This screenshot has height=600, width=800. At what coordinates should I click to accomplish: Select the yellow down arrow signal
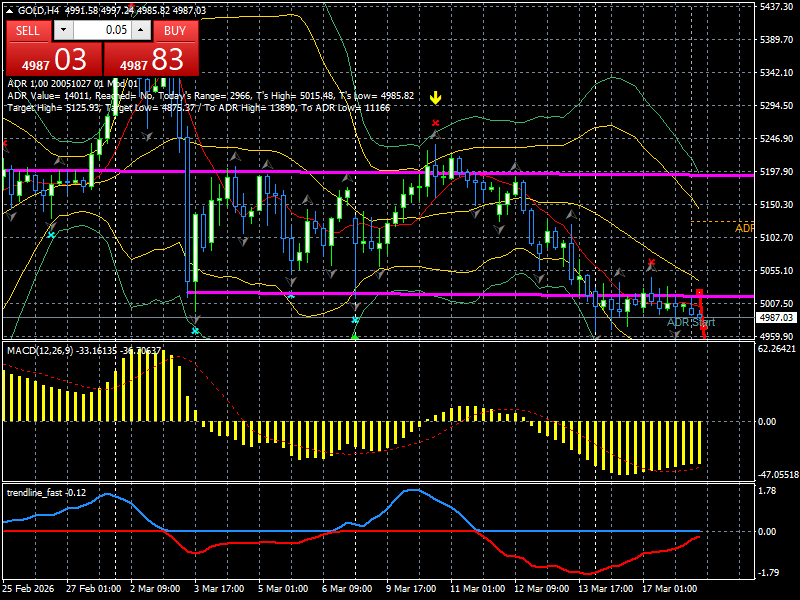click(435, 98)
